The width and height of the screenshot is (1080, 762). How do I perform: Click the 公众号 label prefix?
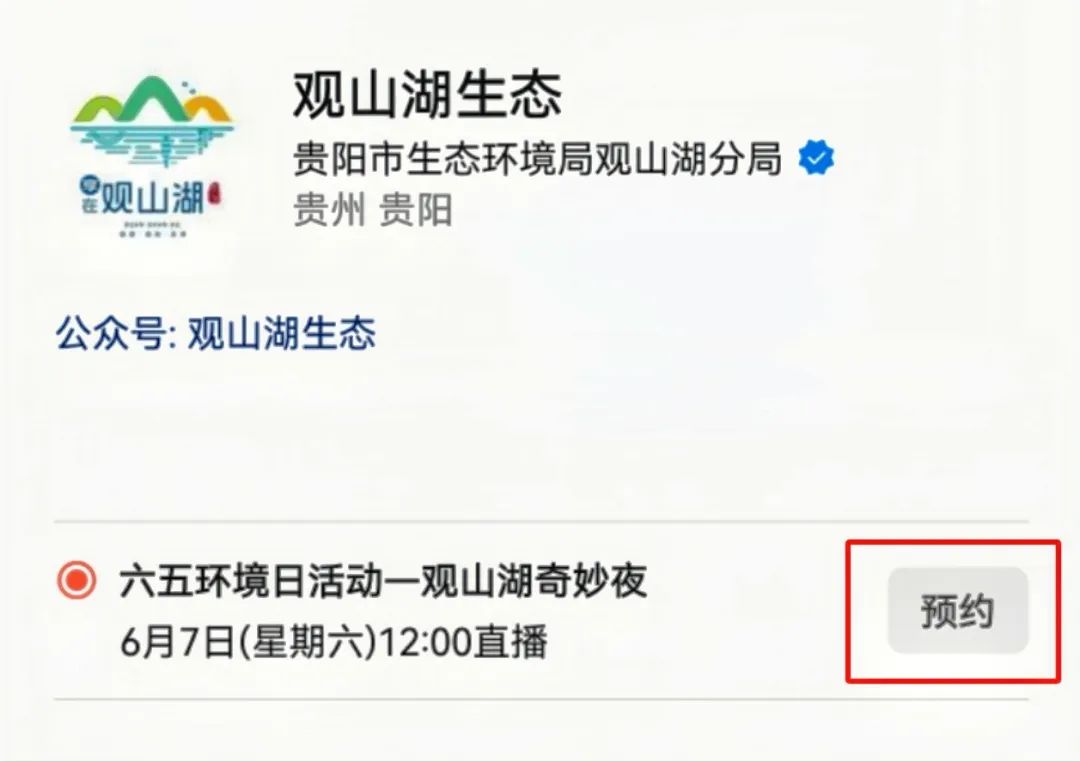(x=110, y=333)
